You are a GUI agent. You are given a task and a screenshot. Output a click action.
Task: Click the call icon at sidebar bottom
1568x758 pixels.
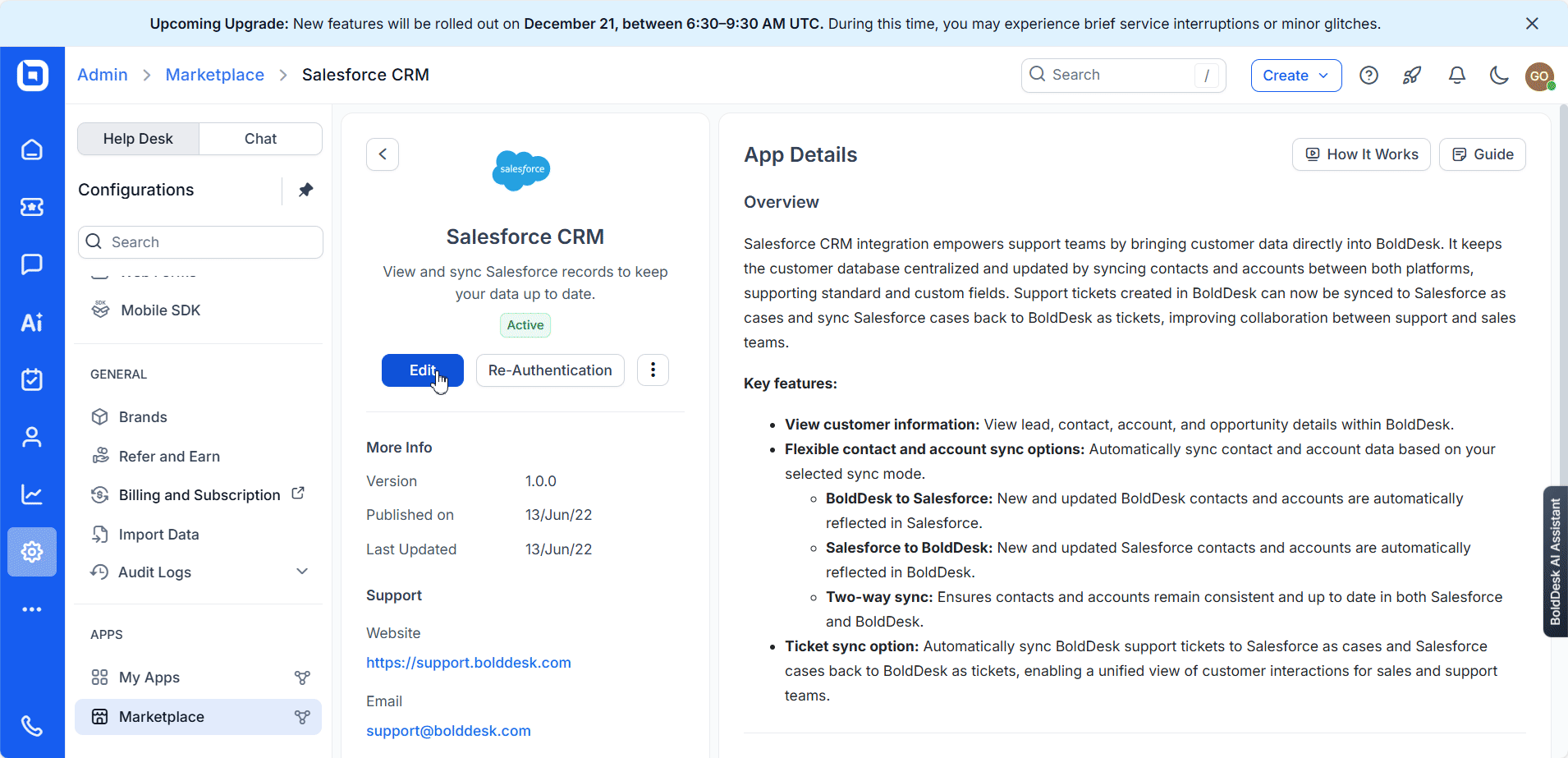click(x=32, y=726)
